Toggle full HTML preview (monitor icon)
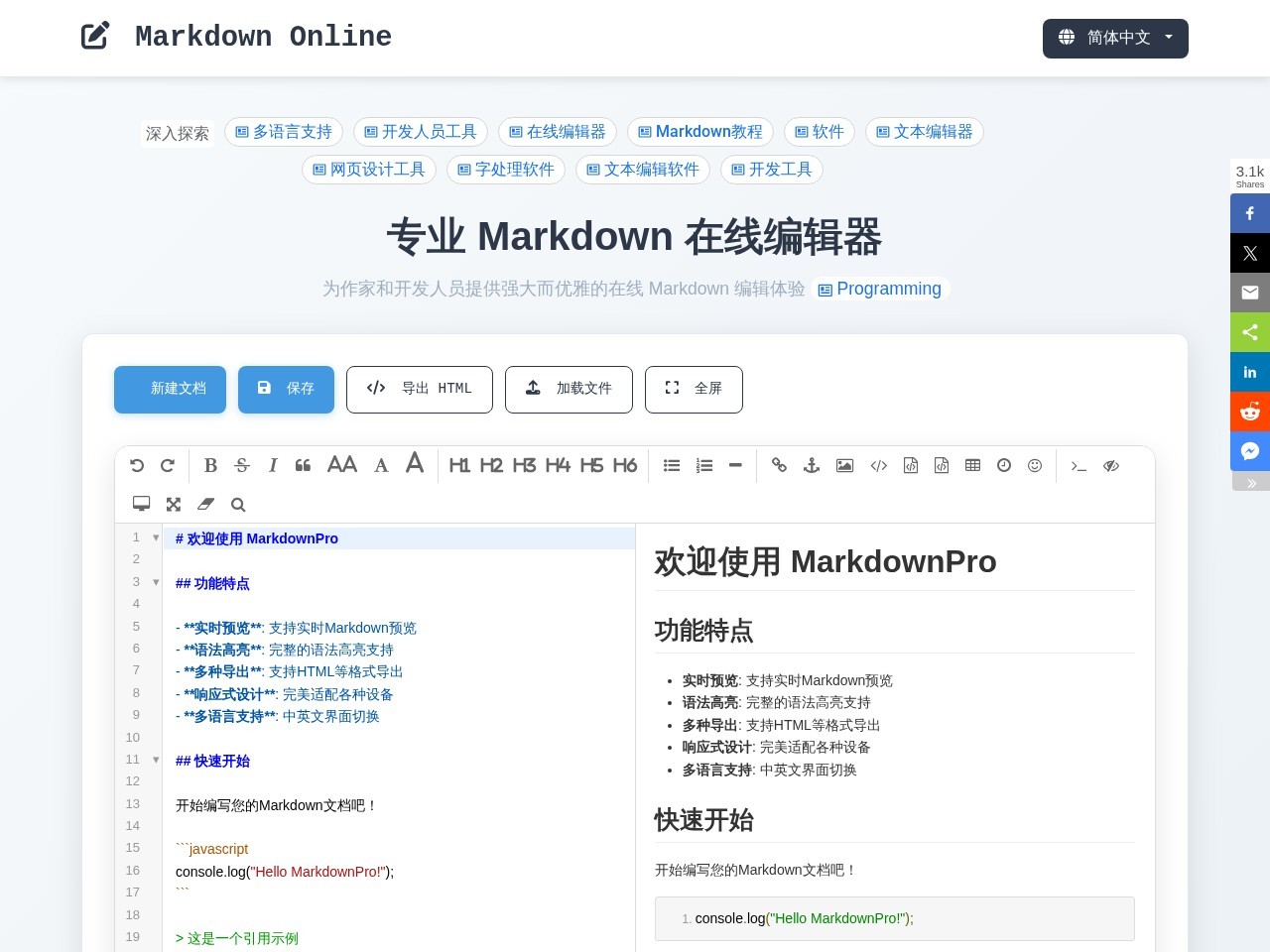Viewport: 1270px width, 952px height. tap(142, 504)
